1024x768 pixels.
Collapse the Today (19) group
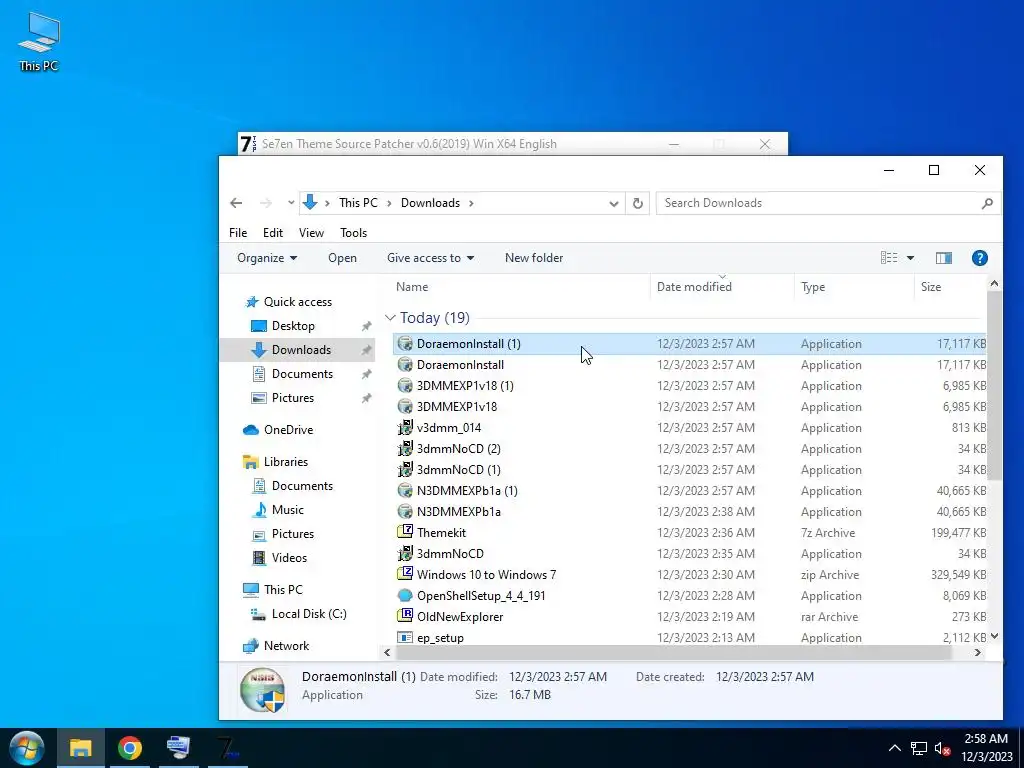(390, 318)
